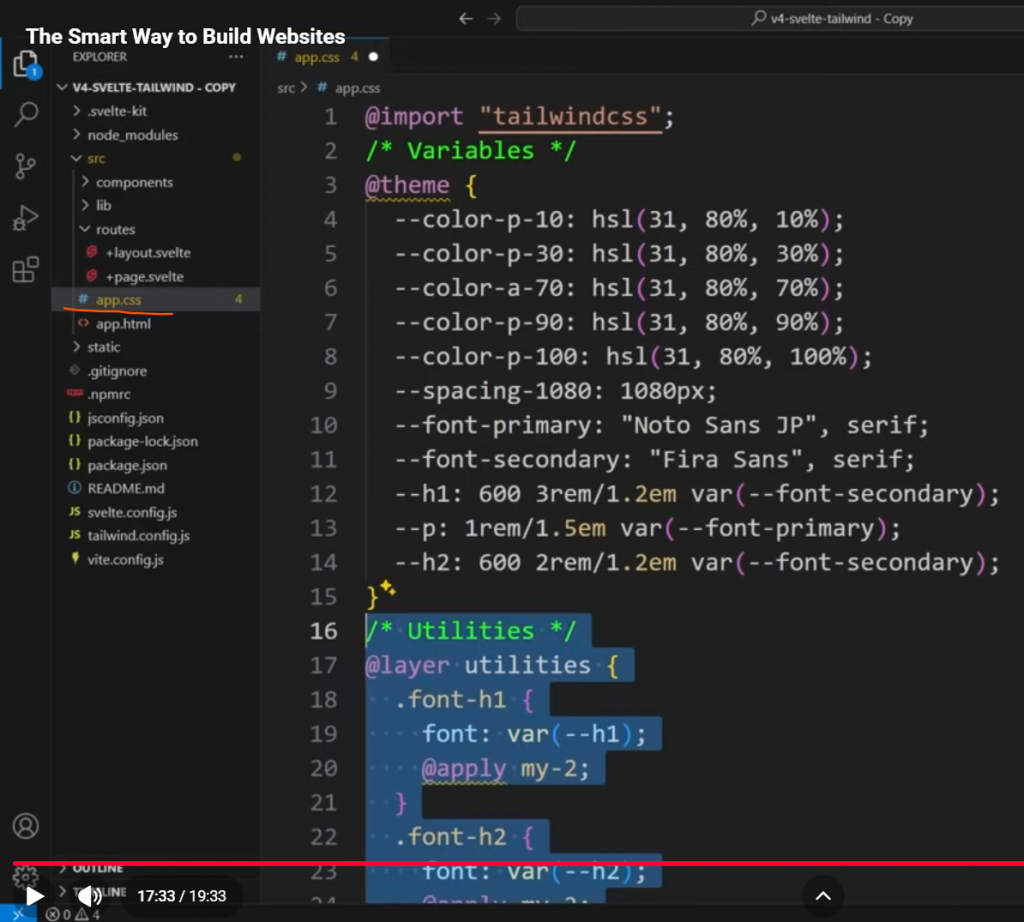Click the editor back navigation arrow
Viewport: 1024px width, 922px height.
click(466, 18)
